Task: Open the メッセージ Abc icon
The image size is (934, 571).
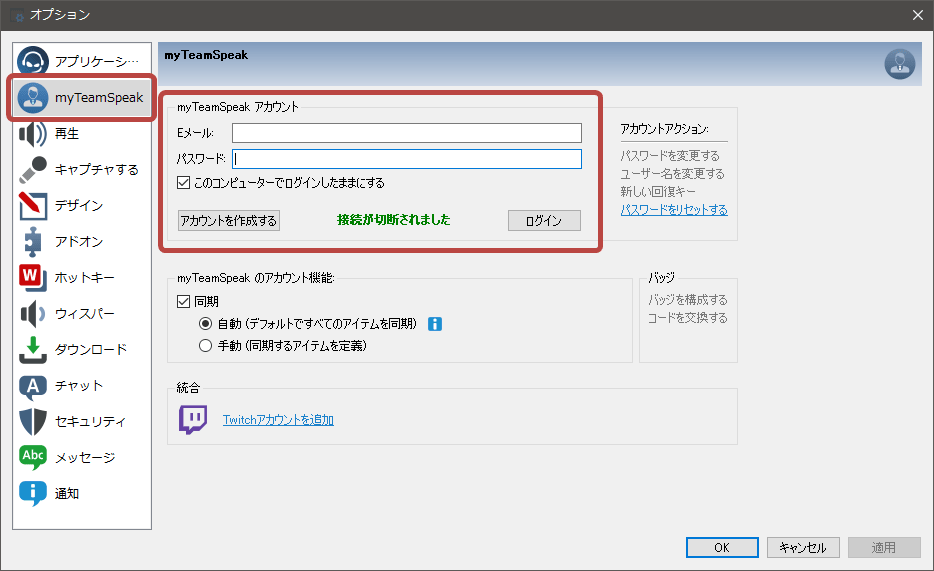Action: [33, 457]
